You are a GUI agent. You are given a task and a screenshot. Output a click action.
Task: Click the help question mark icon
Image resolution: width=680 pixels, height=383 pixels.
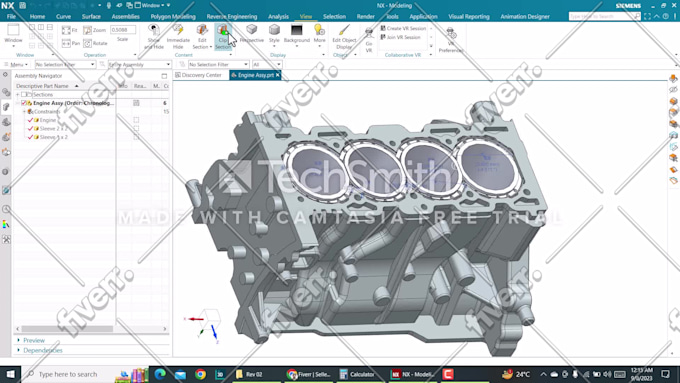click(x=666, y=16)
